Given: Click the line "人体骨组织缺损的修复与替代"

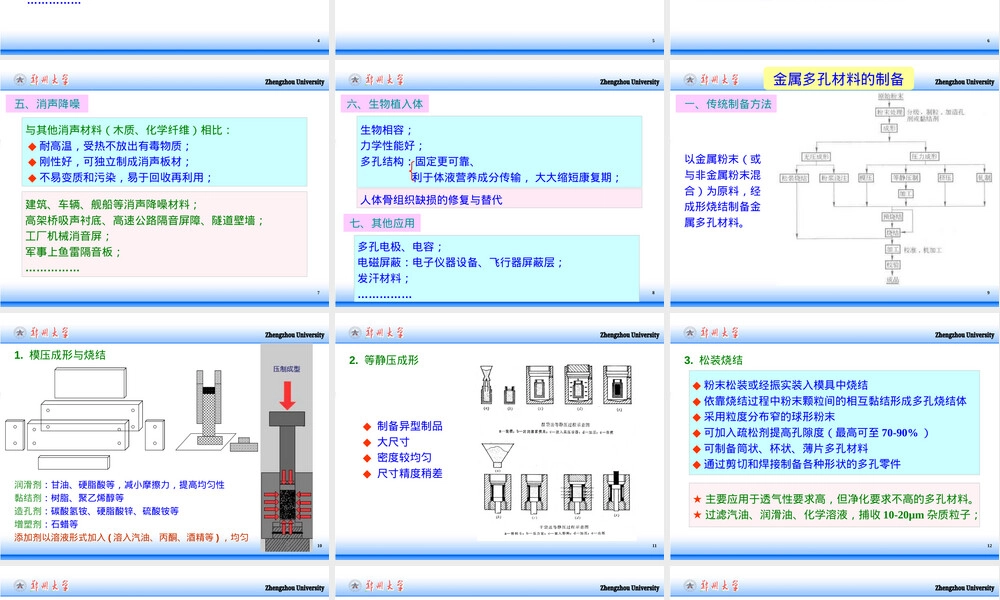Looking at the screenshot, I should click(431, 200).
